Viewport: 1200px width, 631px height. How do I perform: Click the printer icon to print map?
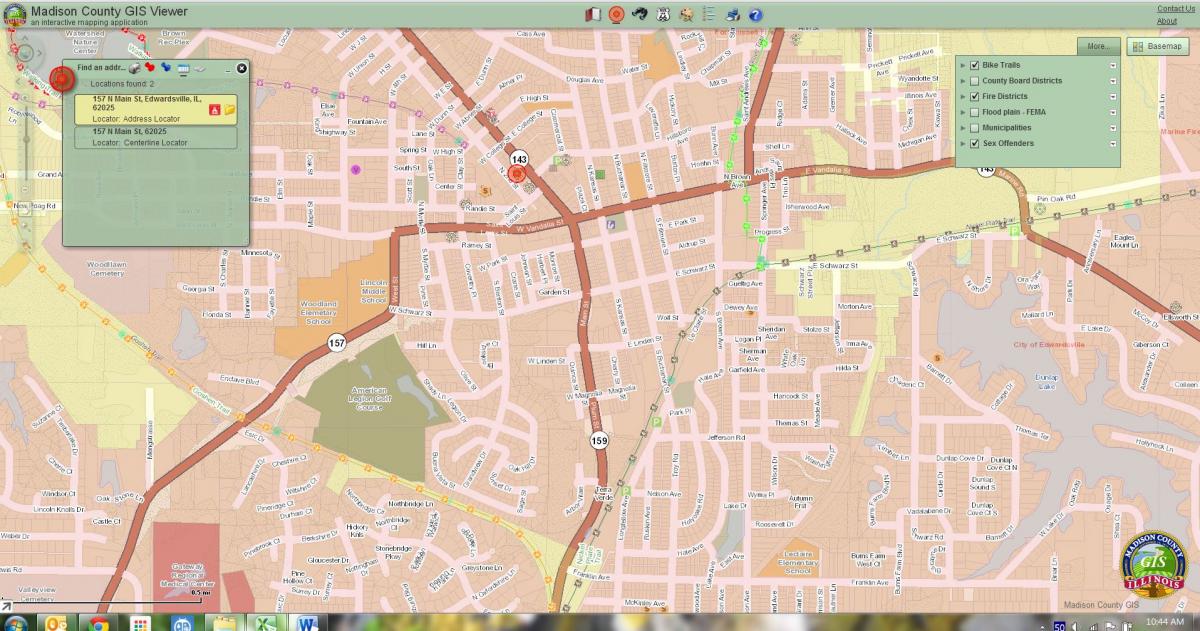pos(733,14)
